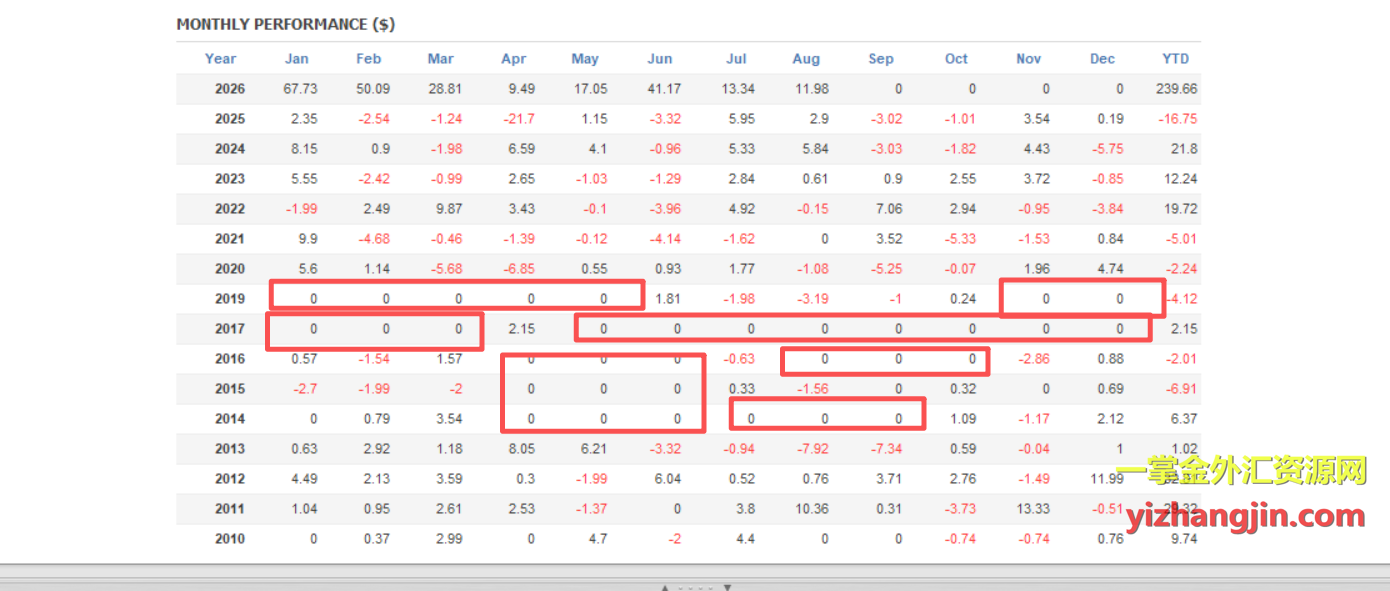Screen dimensions: 1390x591
Task: Click the 2019 row label
Action: (x=230, y=298)
